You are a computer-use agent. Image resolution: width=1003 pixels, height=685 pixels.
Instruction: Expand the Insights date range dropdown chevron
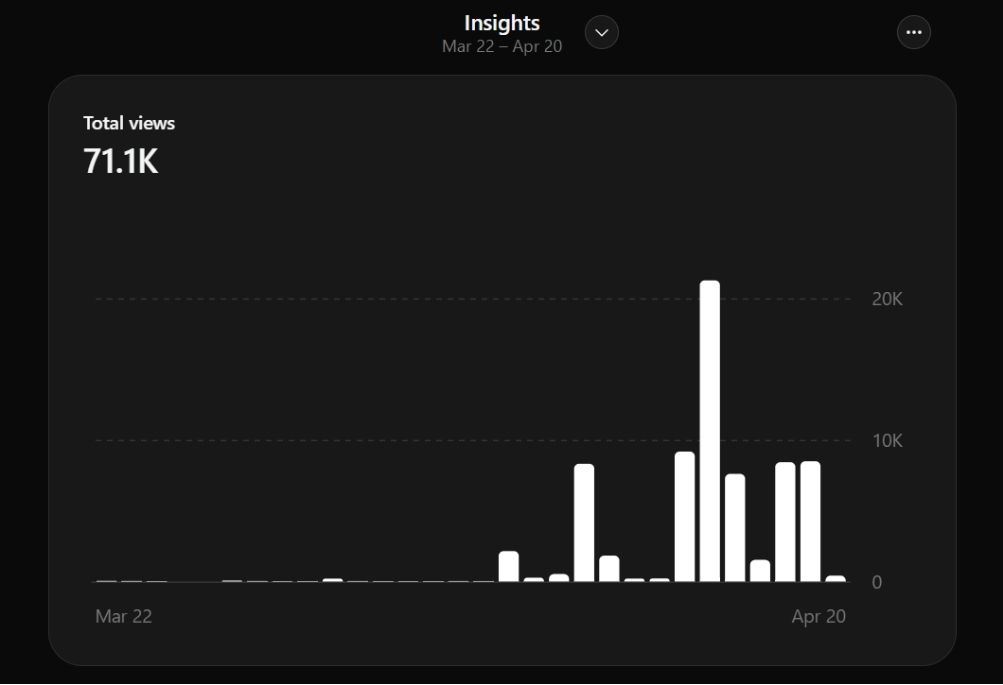pyautogui.click(x=601, y=32)
